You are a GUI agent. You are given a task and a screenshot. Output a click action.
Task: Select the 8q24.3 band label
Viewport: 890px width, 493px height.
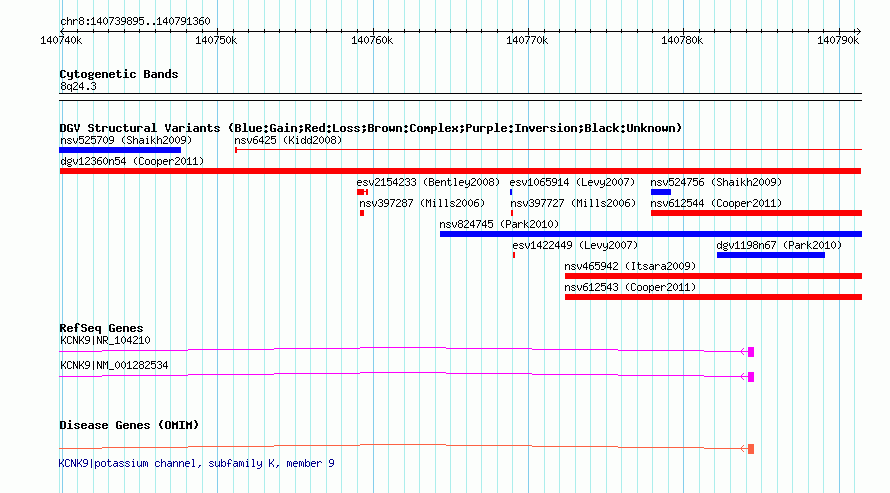(78, 86)
